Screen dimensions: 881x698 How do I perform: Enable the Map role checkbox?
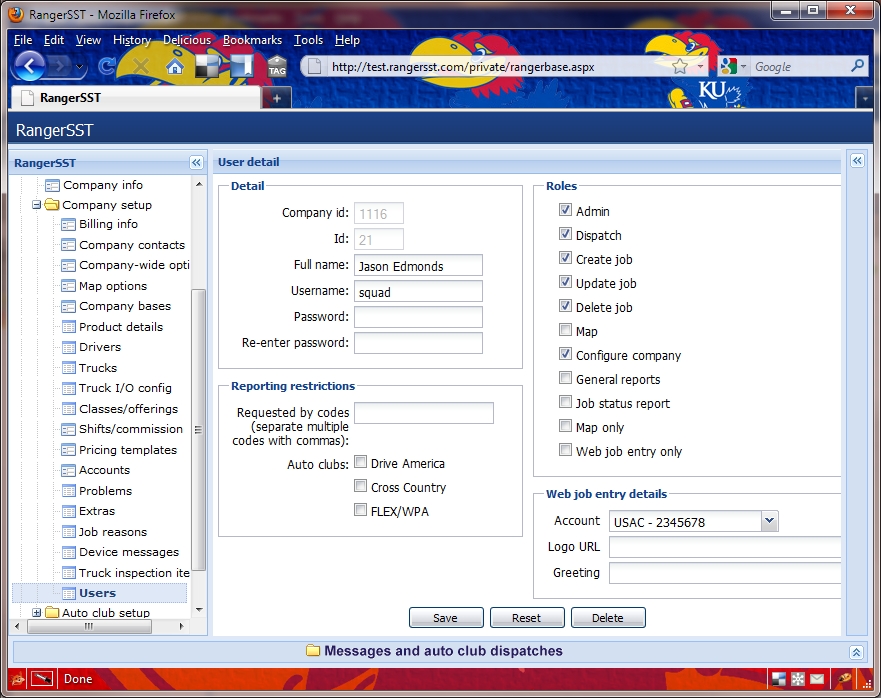tap(566, 331)
